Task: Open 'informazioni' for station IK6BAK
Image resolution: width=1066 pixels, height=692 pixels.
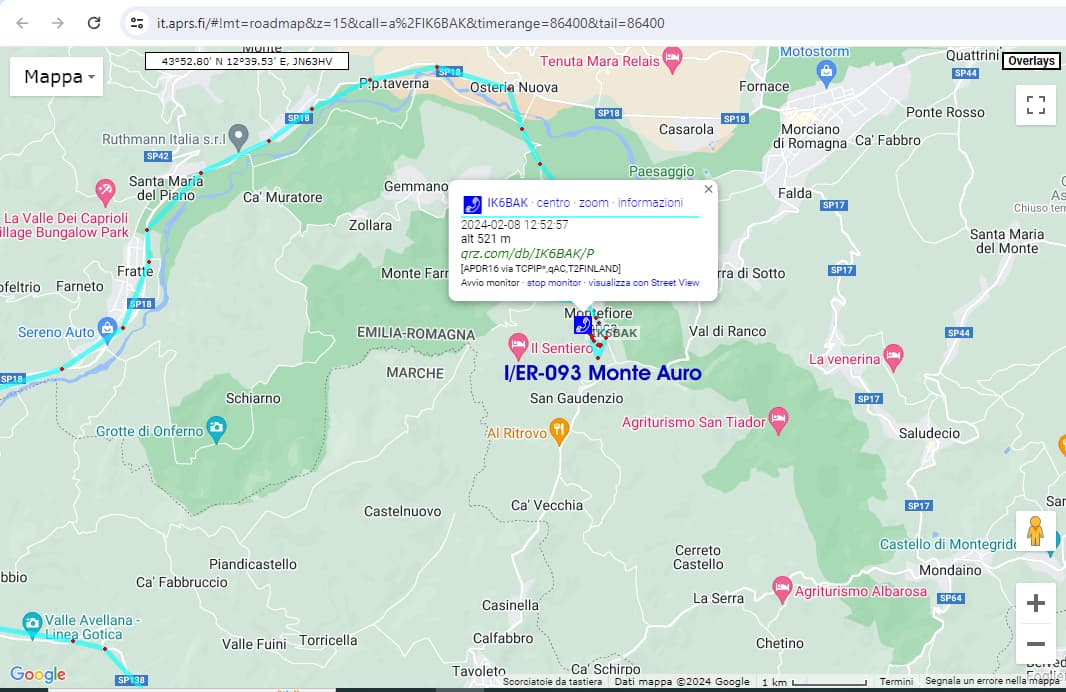Action: (x=650, y=203)
